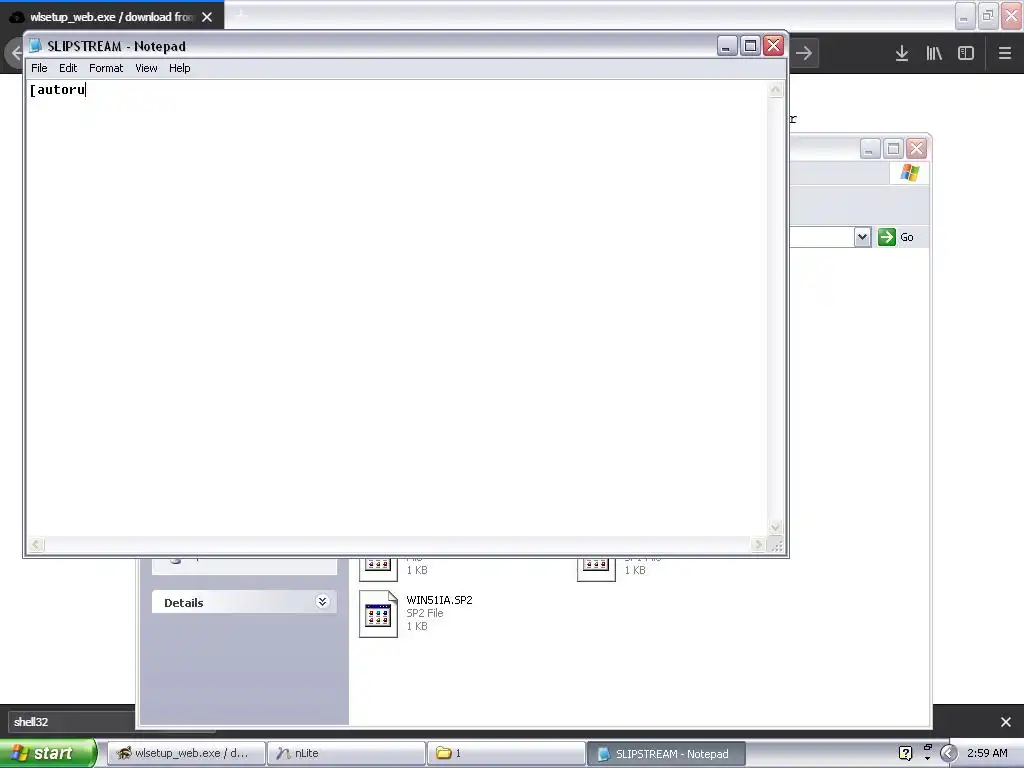The width and height of the screenshot is (1024, 768).
Task: Open the Notepad Edit menu
Action: (x=68, y=68)
